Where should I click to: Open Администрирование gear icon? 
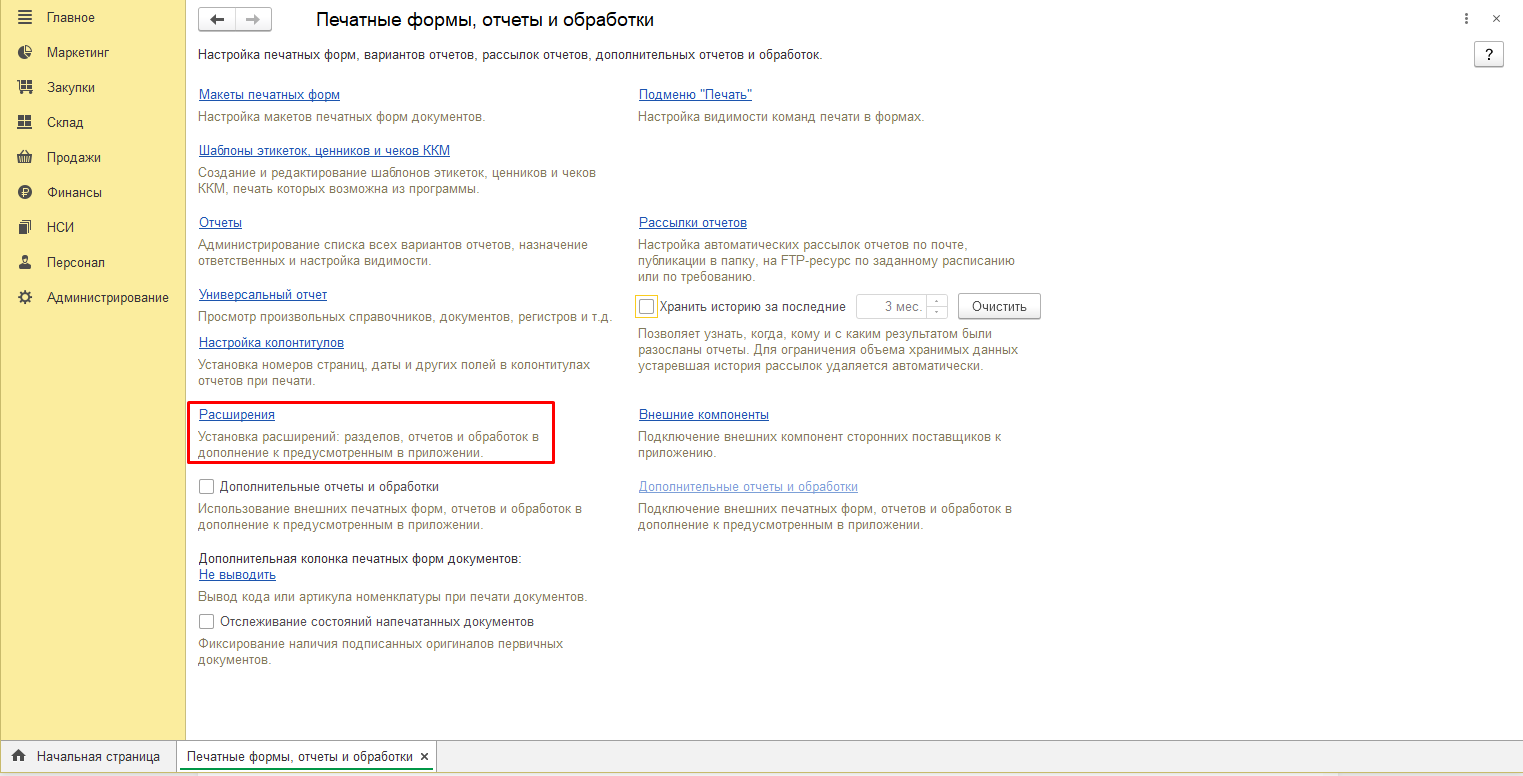pyautogui.click(x=25, y=297)
